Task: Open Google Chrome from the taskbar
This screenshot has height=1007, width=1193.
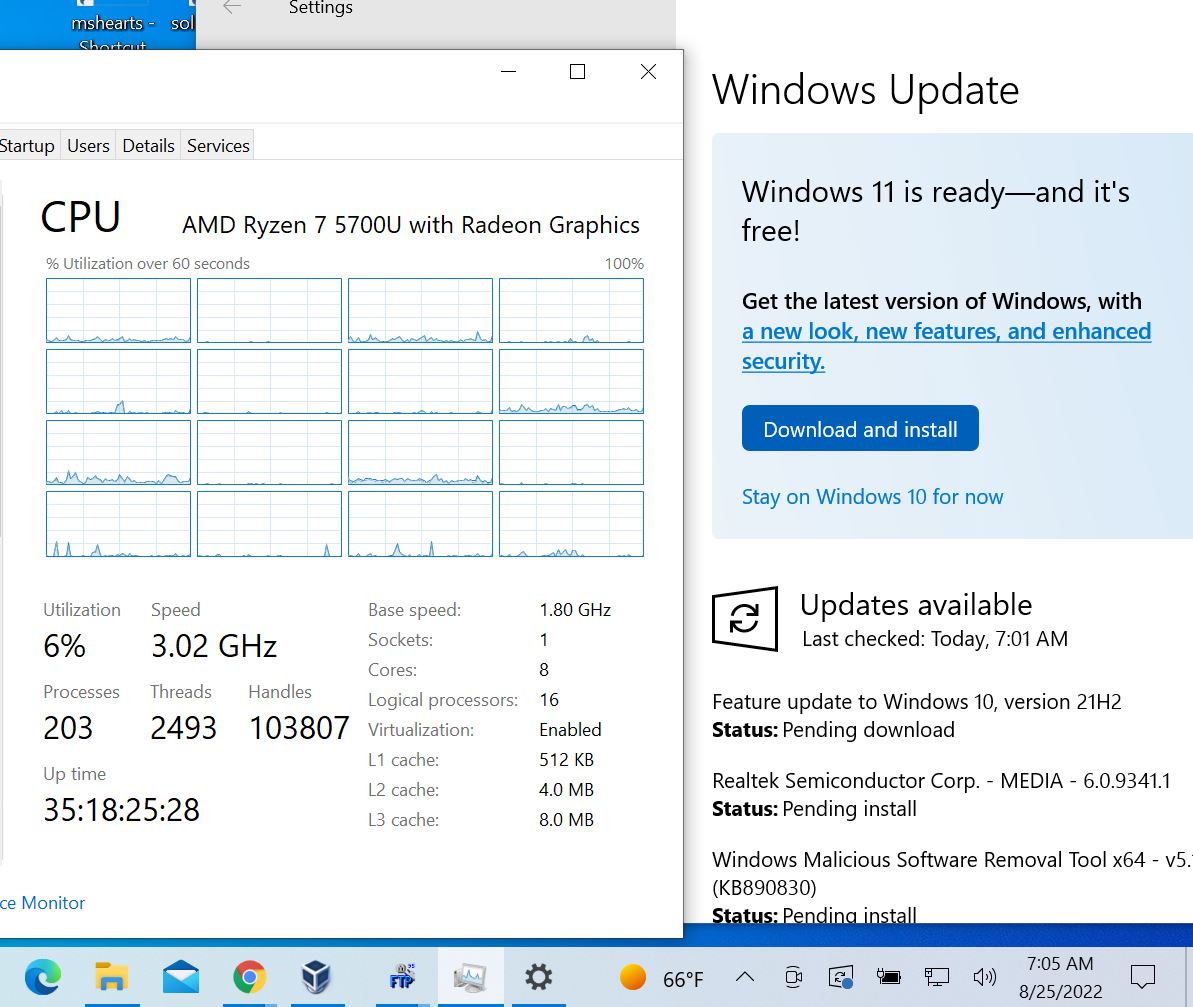Action: pyautogui.click(x=250, y=977)
